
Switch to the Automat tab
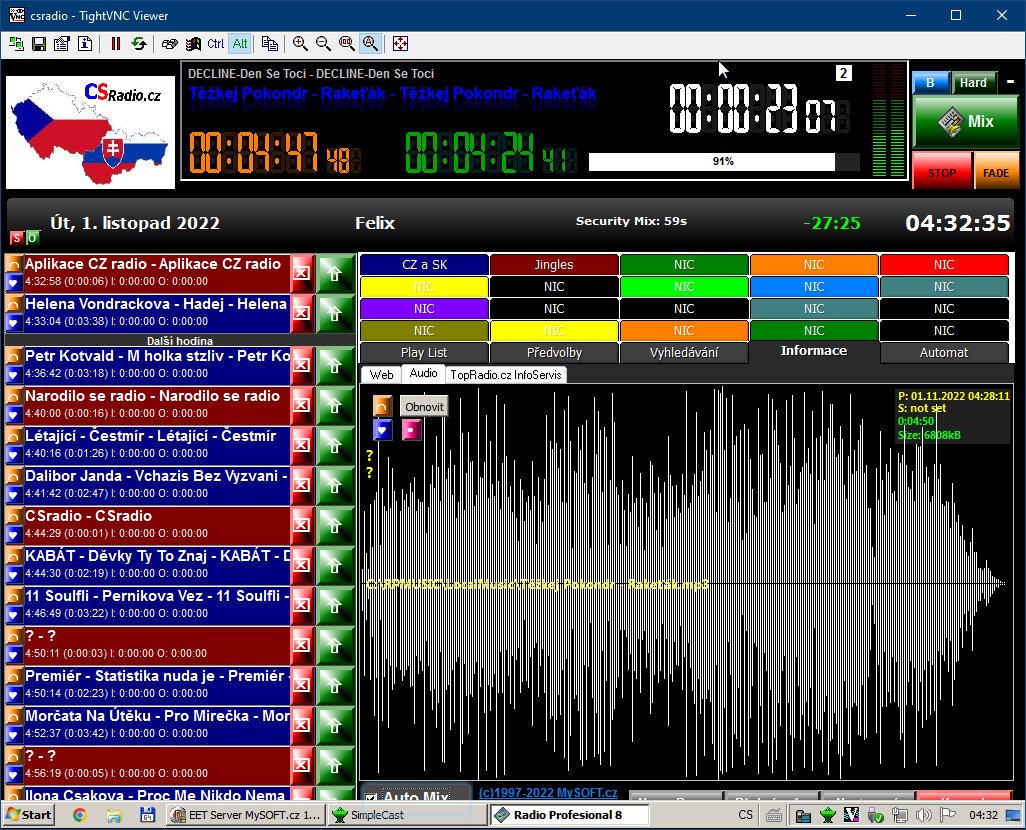tap(944, 352)
